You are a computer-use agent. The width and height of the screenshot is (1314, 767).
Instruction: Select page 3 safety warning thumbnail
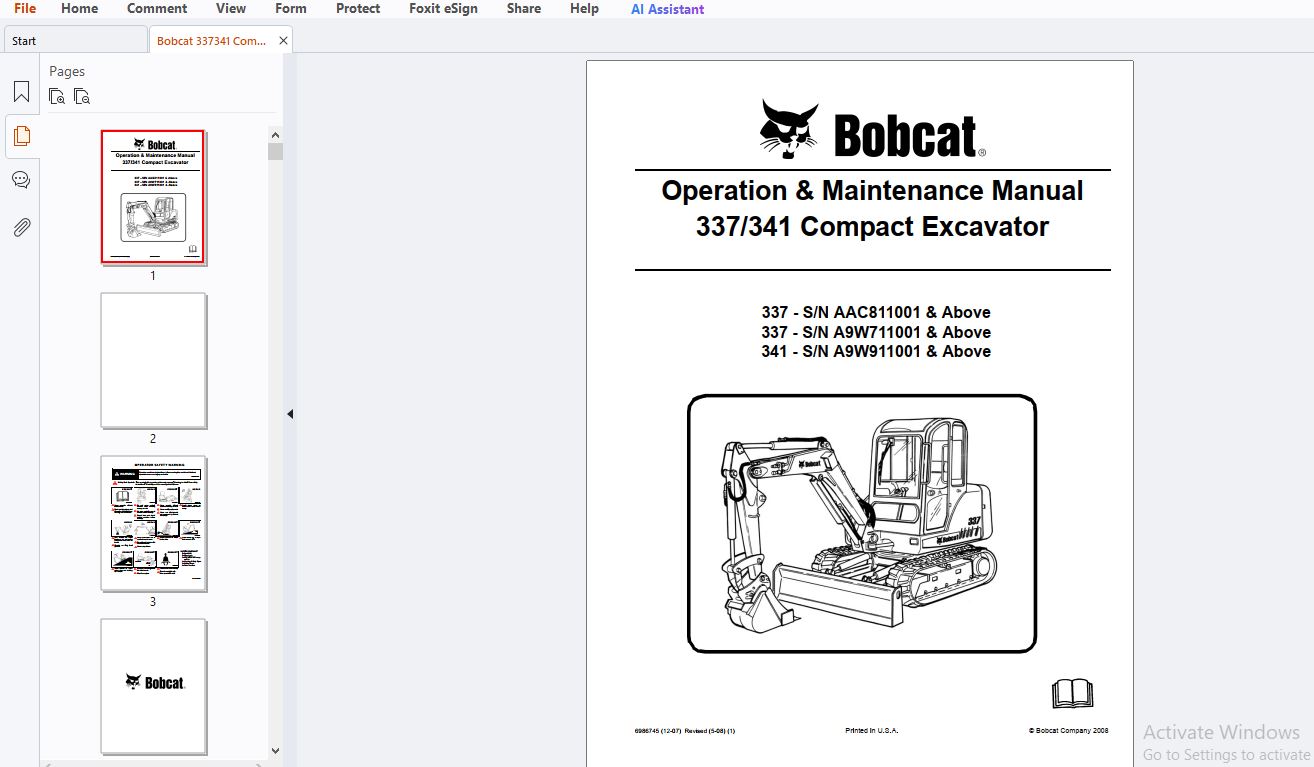[153, 524]
